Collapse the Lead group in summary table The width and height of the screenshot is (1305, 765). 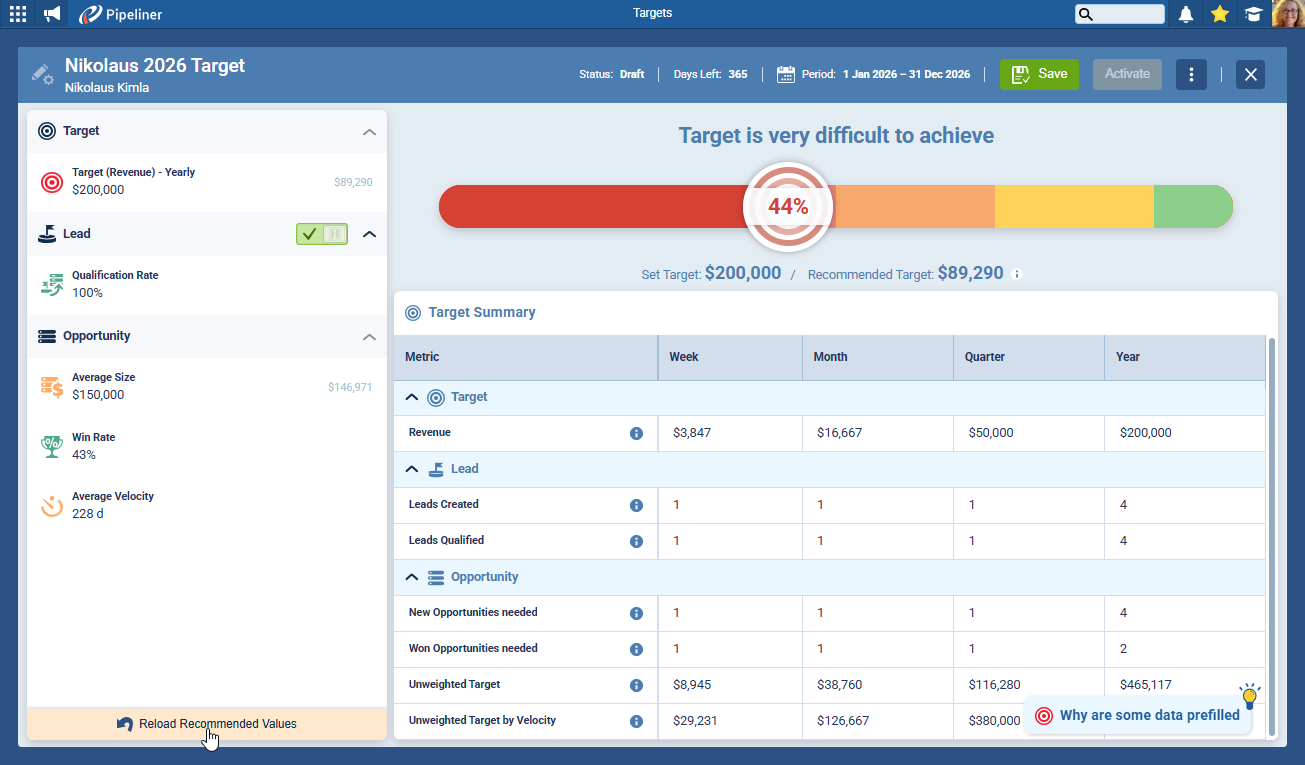411,469
